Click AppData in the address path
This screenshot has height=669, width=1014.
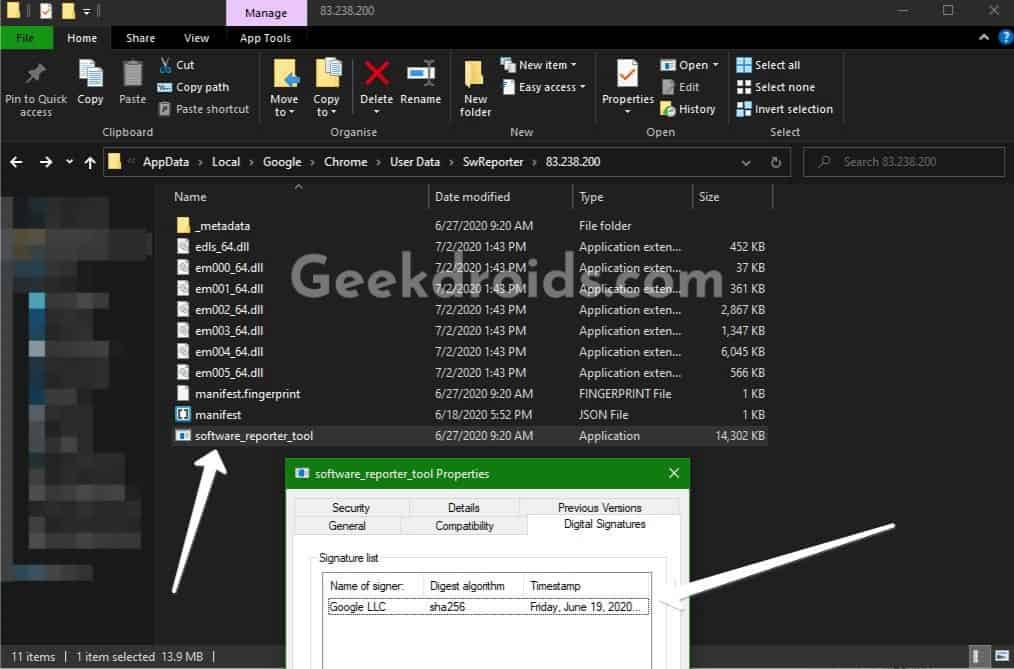tap(166, 162)
